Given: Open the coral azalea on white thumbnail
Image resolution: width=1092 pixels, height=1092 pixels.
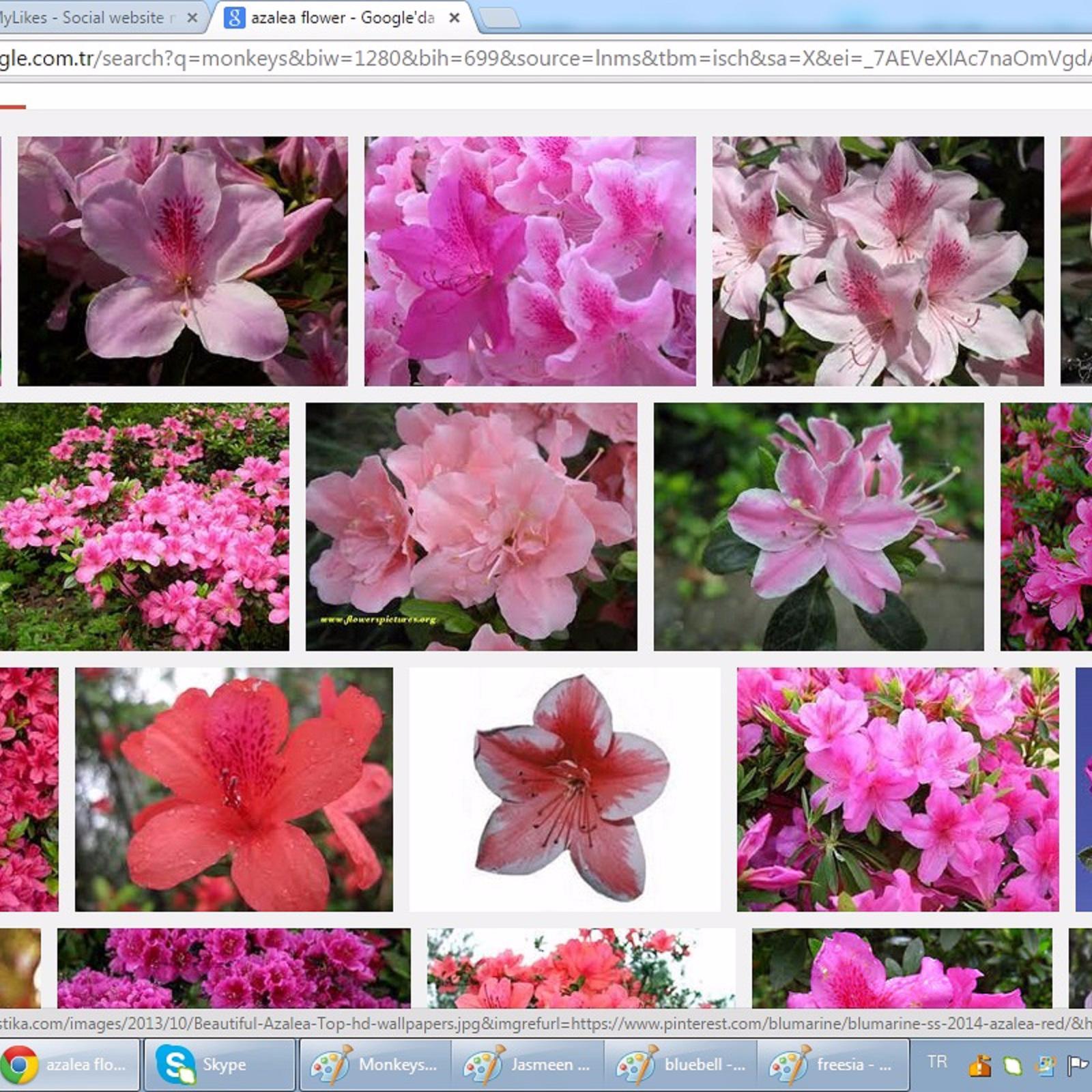Looking at the screenshot, I should coord(581,968).
